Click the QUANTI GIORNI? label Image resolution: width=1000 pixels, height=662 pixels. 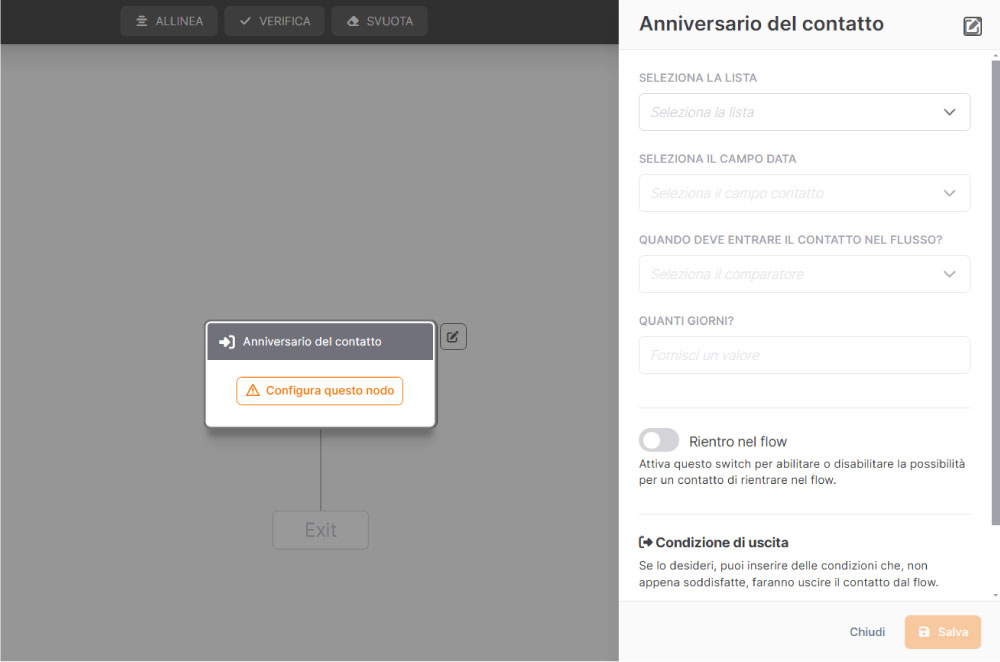pyautogui.click(x=686, y=321)
